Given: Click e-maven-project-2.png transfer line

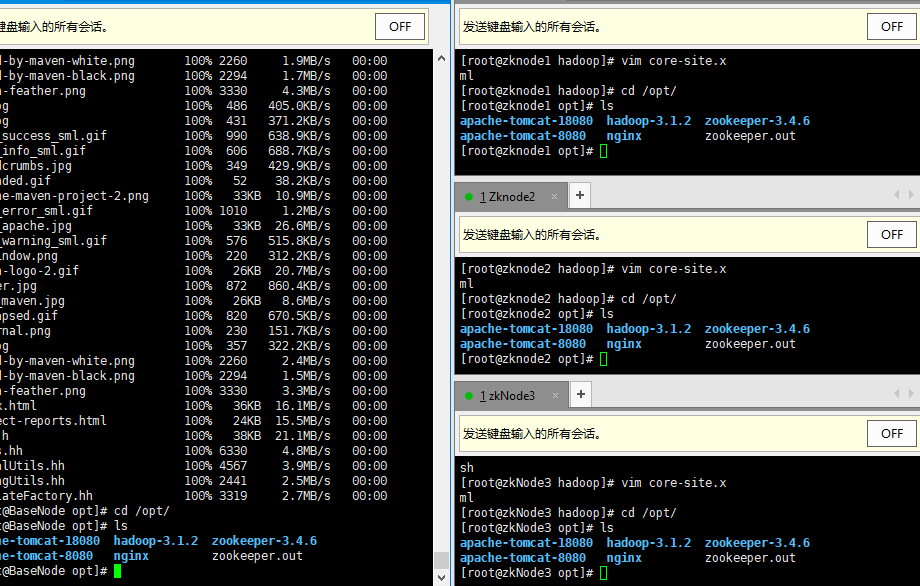Looking at the screenshot, I should 194,196.
